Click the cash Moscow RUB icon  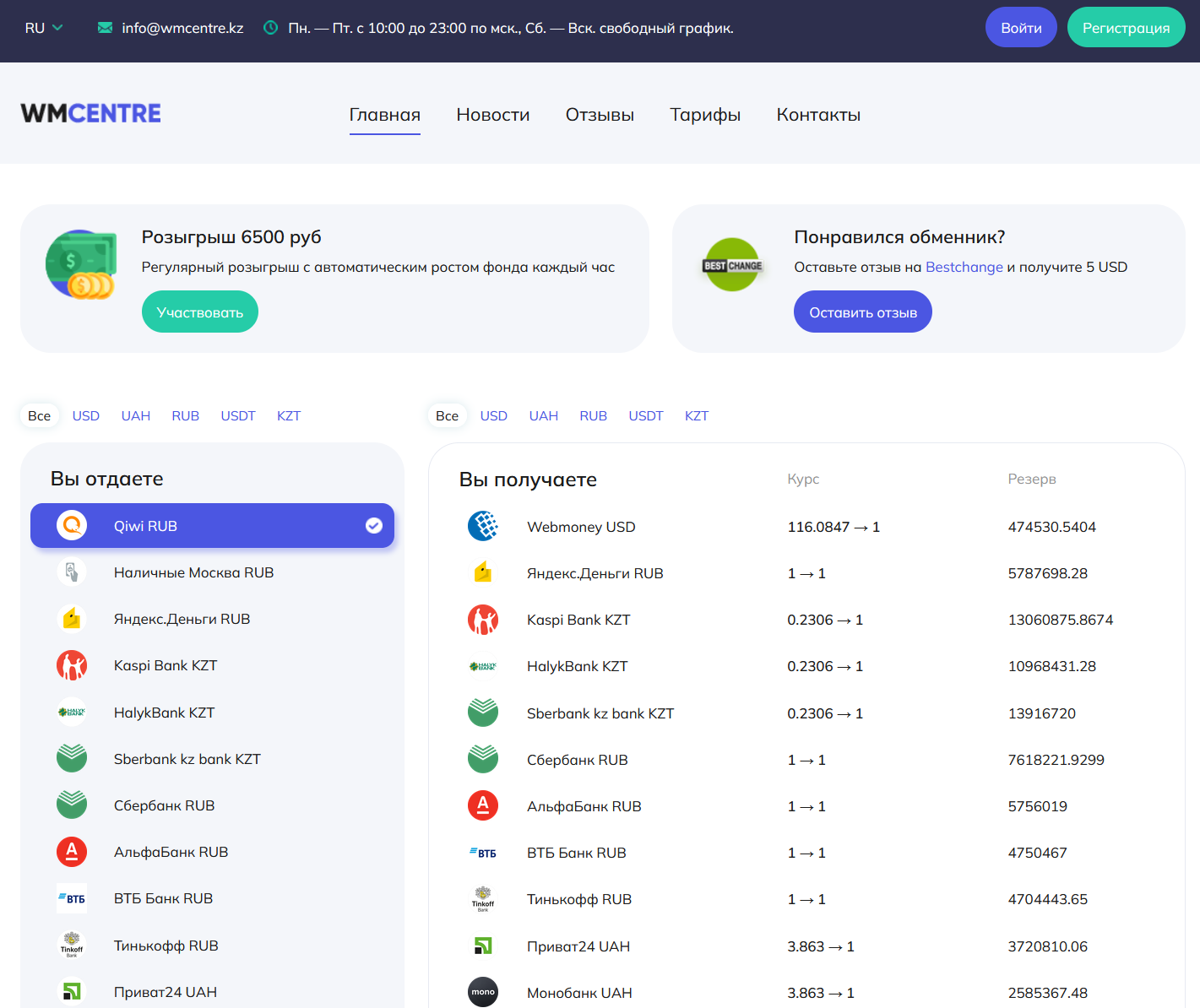pyautogui.click(x=72, y=572)
